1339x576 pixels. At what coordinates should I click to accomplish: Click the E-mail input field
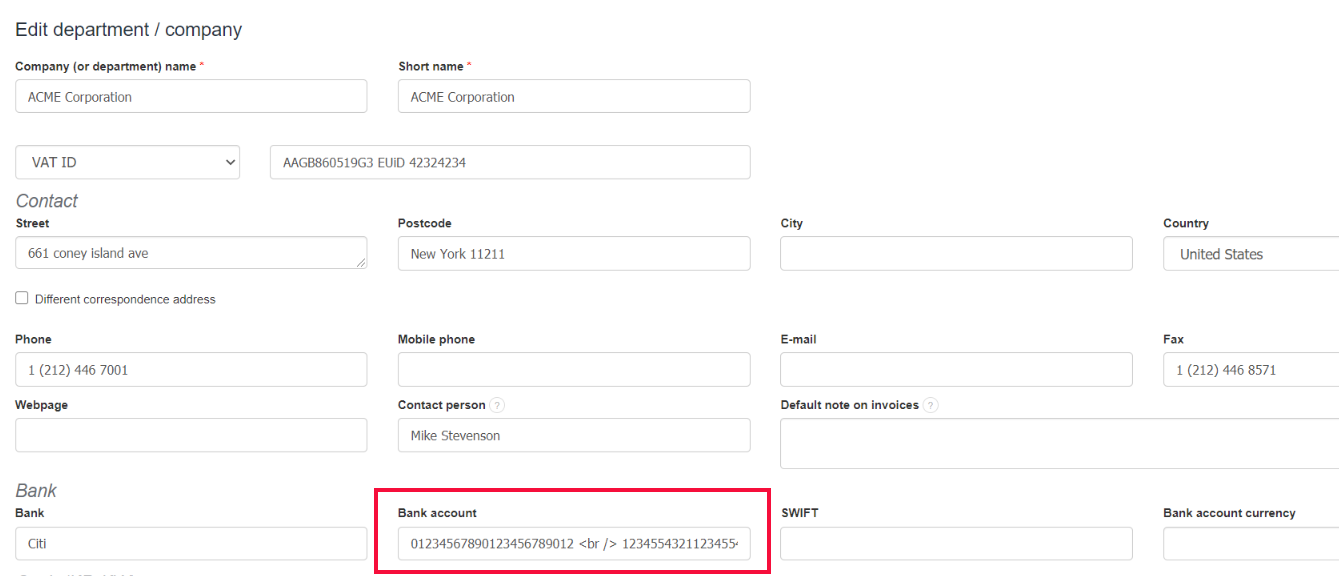956,370
